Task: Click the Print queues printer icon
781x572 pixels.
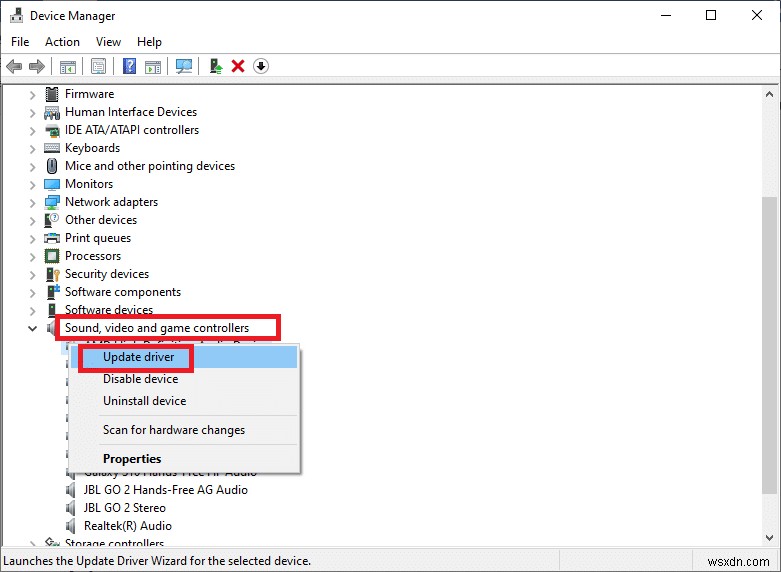Action: point(52,238)
